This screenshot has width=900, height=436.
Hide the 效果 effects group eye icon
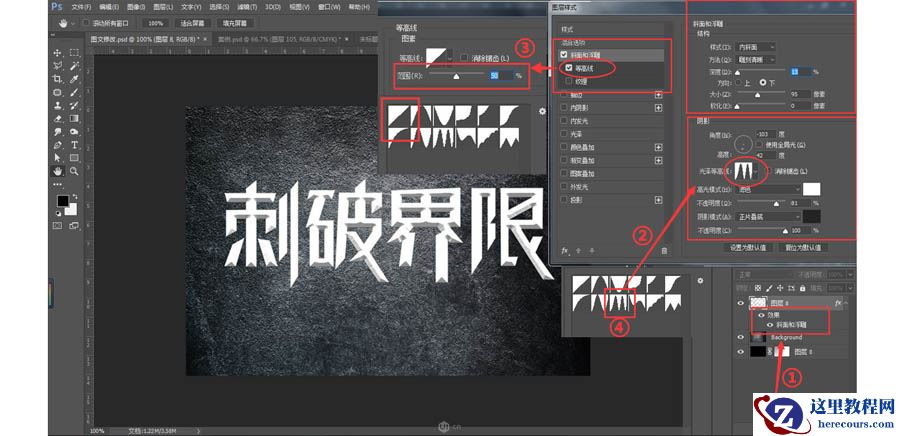[762, 315]
